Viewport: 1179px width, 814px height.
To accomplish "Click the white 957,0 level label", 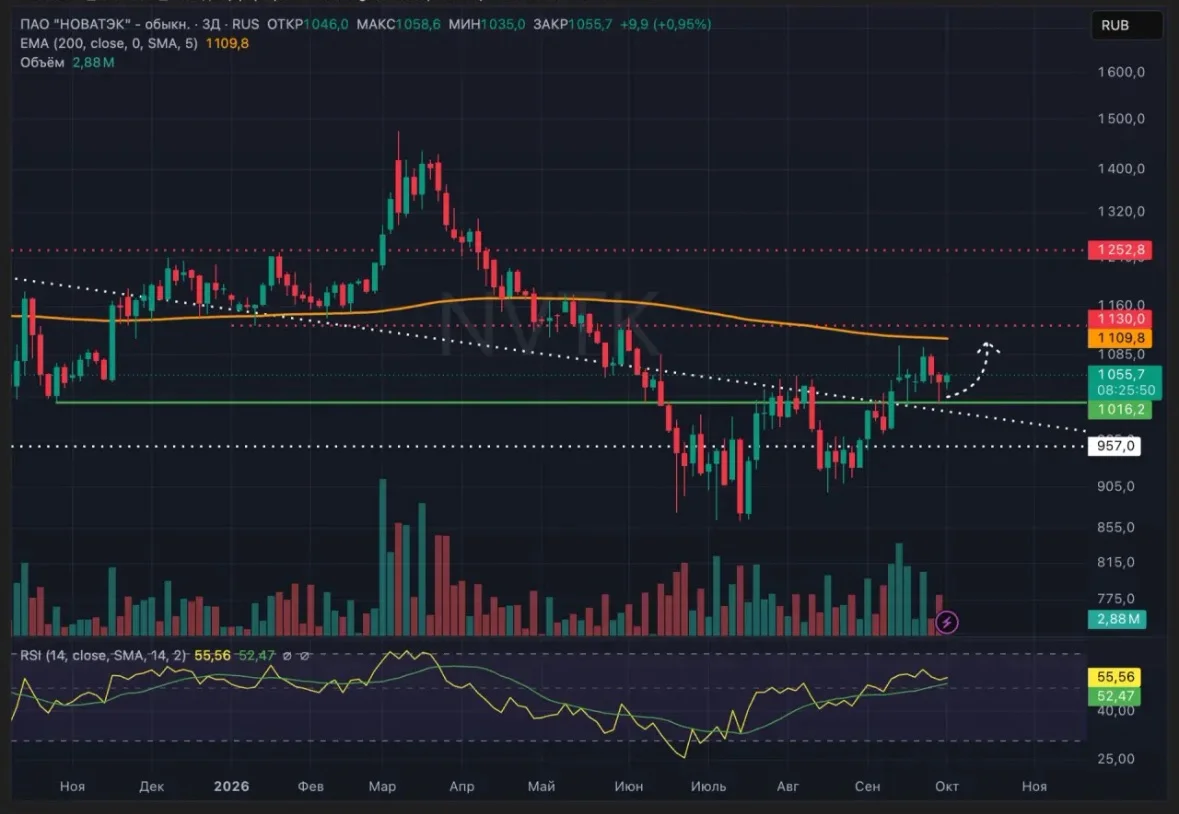I will click(x=1114, y=446).
